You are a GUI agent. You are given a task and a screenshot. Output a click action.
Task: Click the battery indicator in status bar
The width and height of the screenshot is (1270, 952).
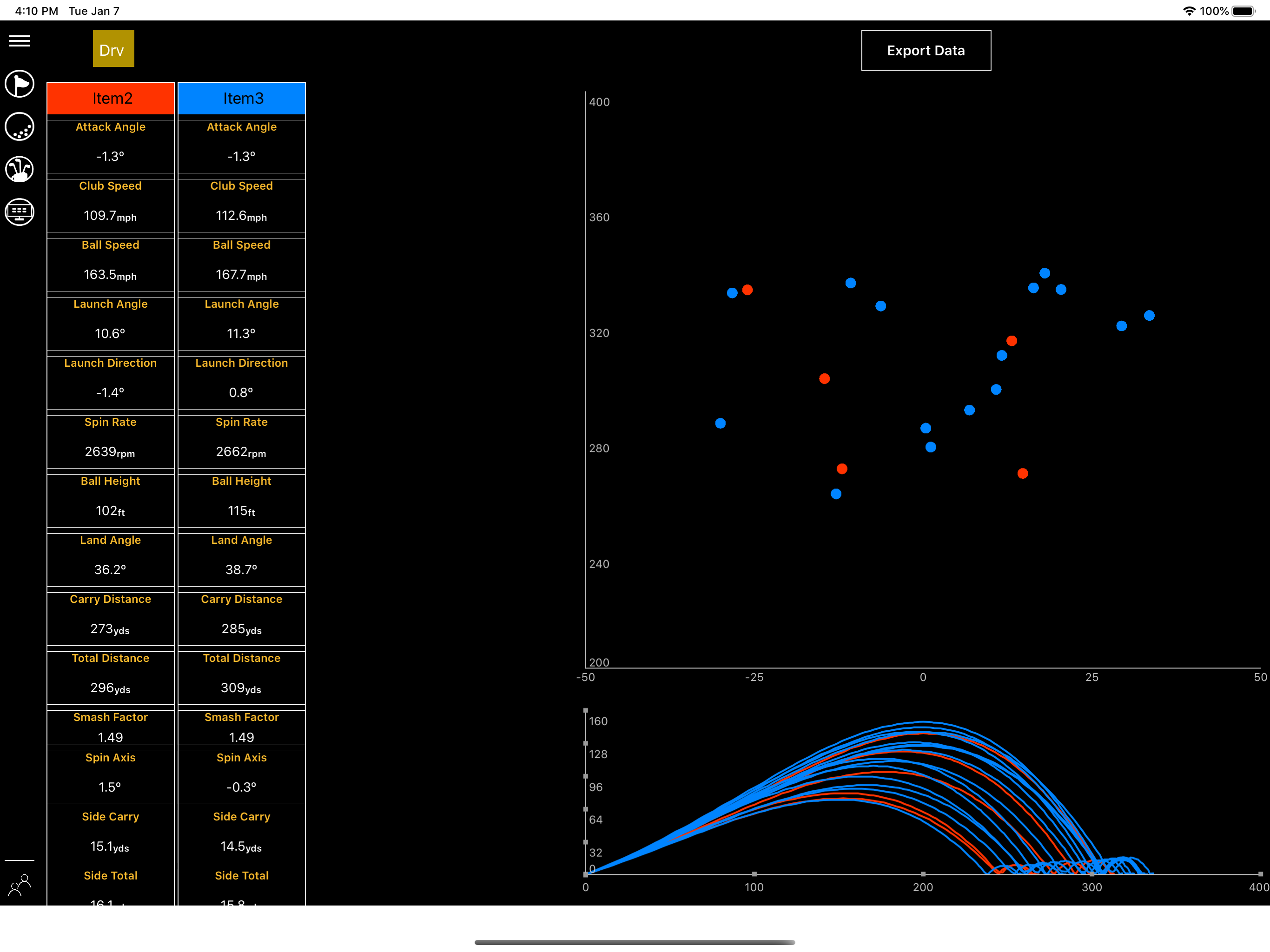point(1244,11)
